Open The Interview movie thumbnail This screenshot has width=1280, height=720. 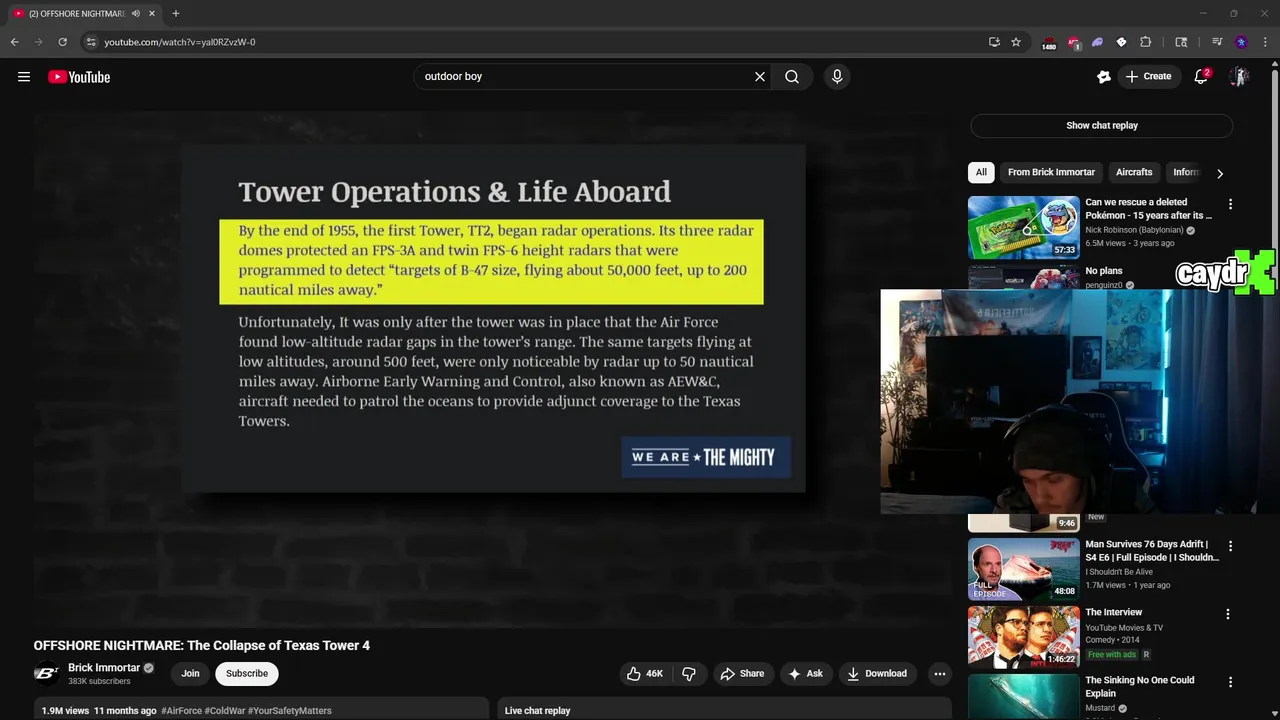[x=1024, y=636]
